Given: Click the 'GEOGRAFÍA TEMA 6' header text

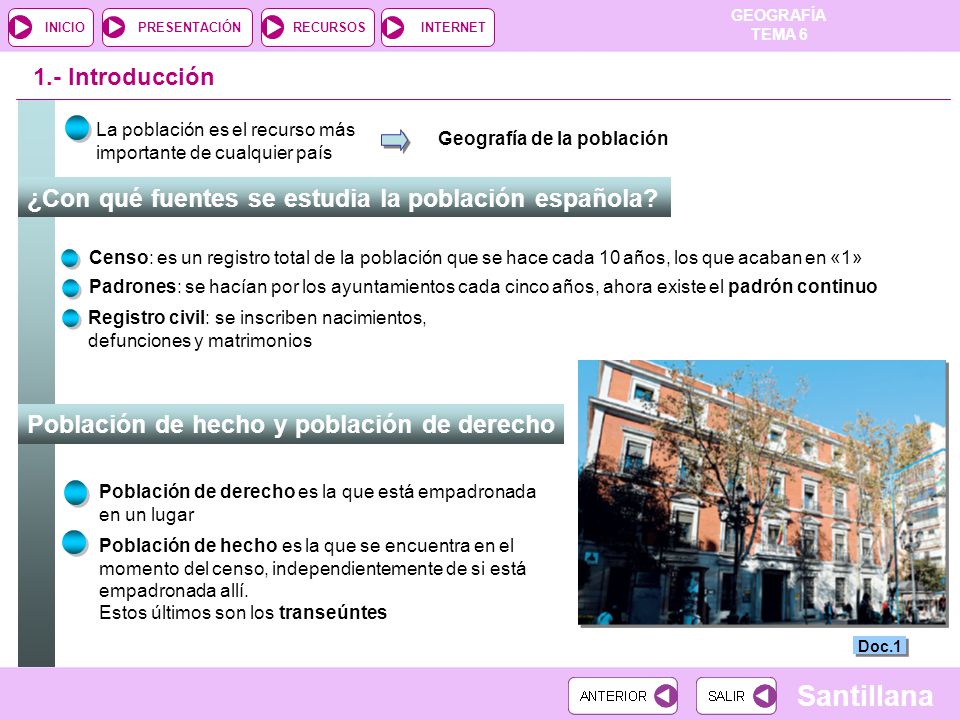Looking at the screenshot, I should coord(778,24).
